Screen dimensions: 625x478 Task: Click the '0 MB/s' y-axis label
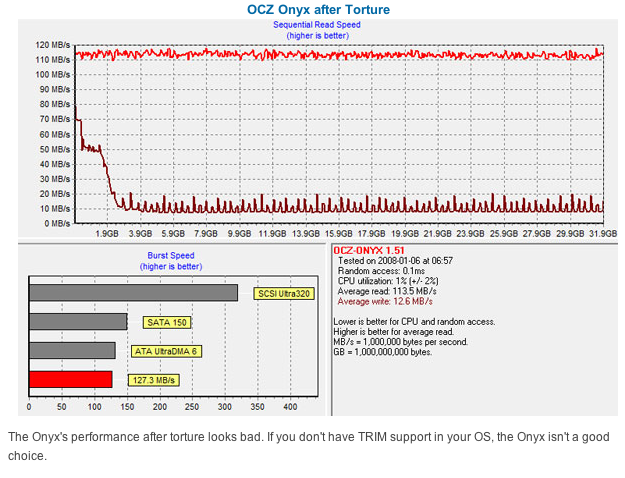57,223
